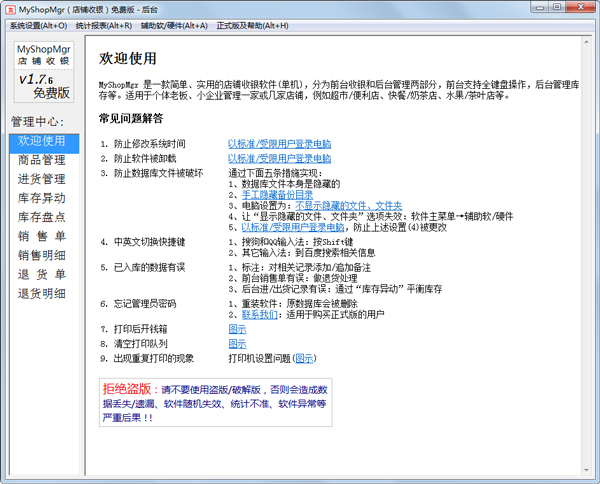The width and height of the screenshot is (600, 484).
Task: Go to 商品管理 in the sidebar
Action: coord(42,160)
